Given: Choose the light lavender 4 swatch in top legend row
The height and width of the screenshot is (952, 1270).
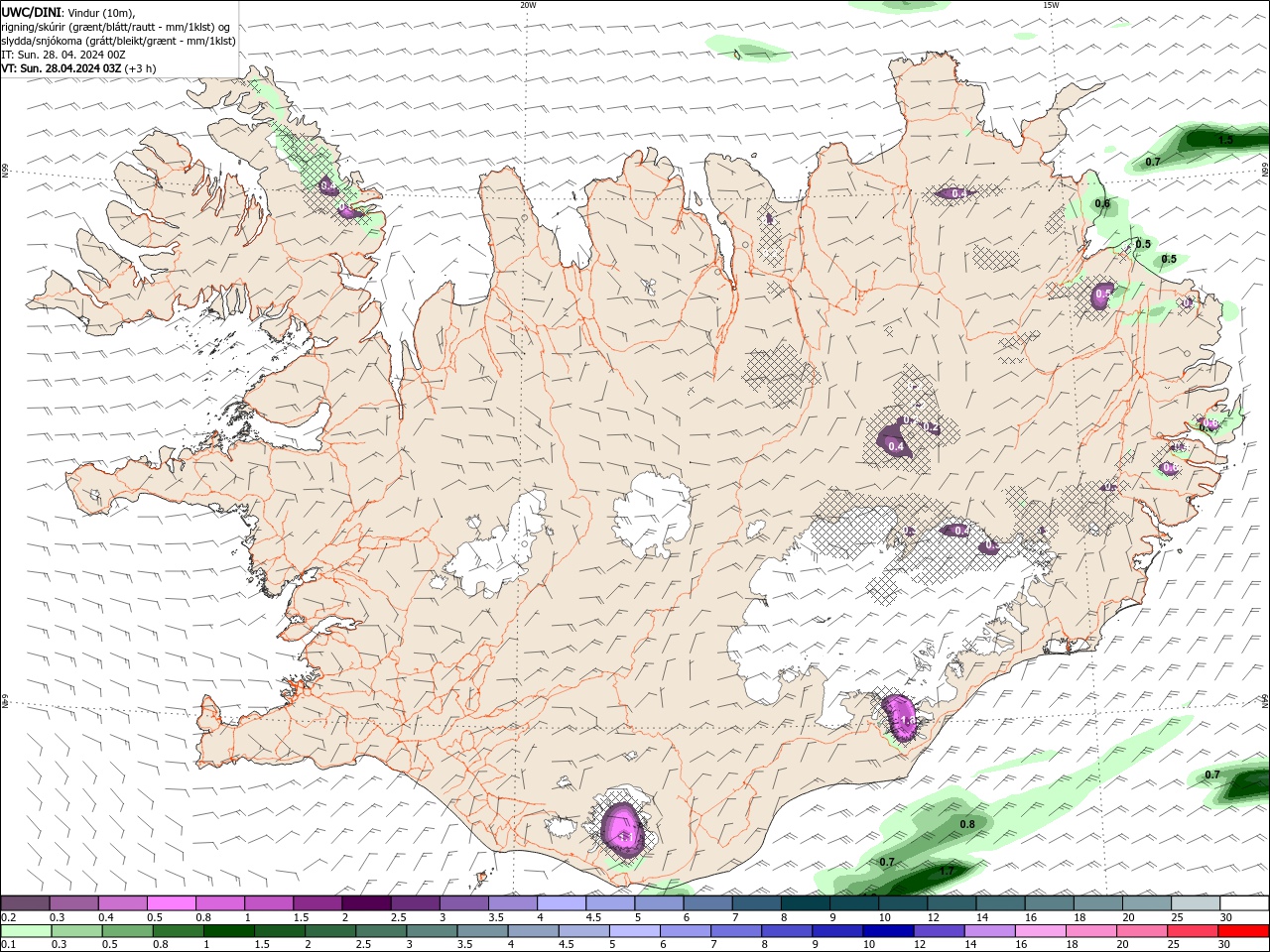Looking at the screenshot, I should pyautogui.click(x=562, y=903).
